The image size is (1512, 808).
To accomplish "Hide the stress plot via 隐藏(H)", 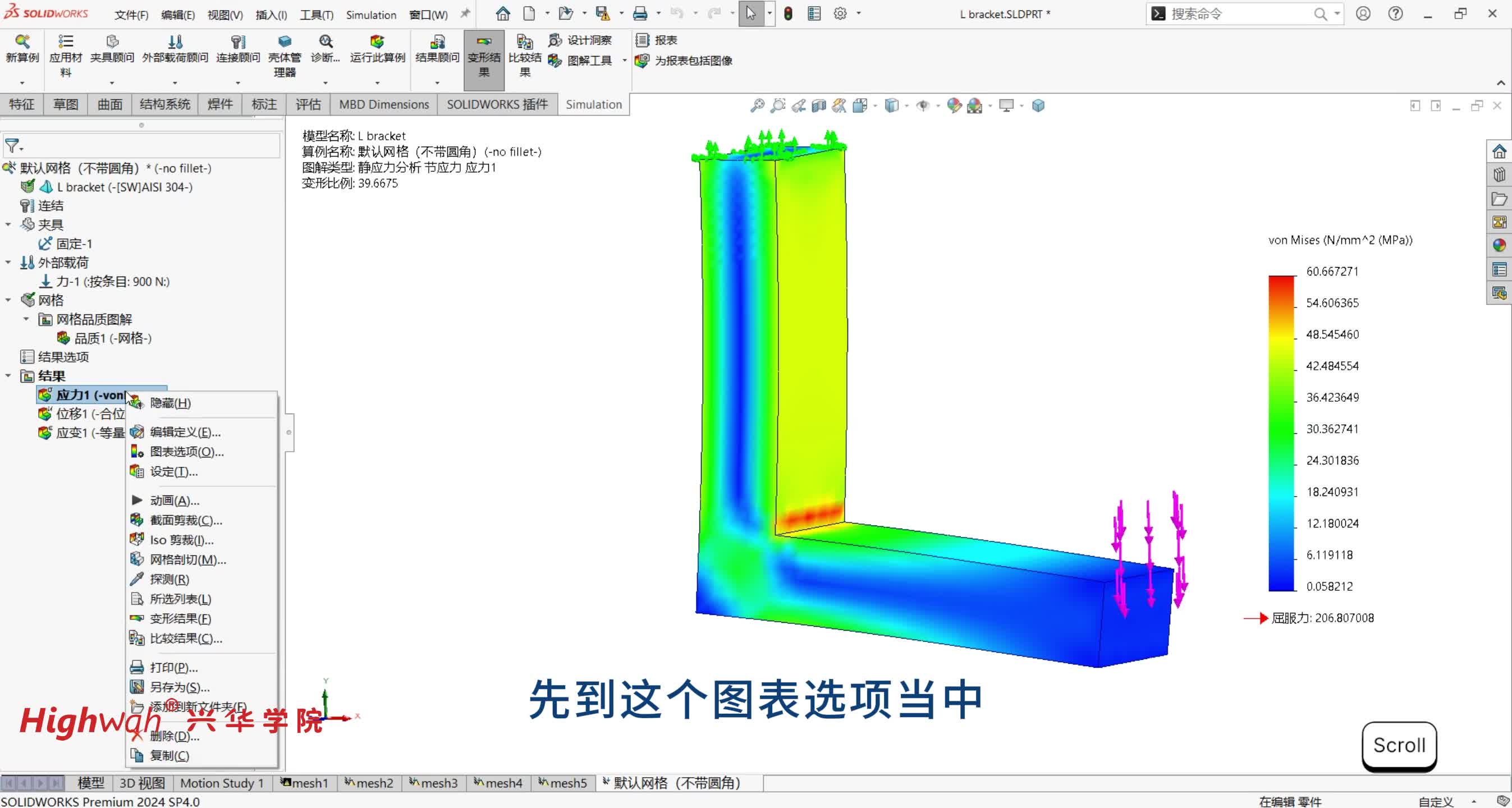I will pos(170,403).
